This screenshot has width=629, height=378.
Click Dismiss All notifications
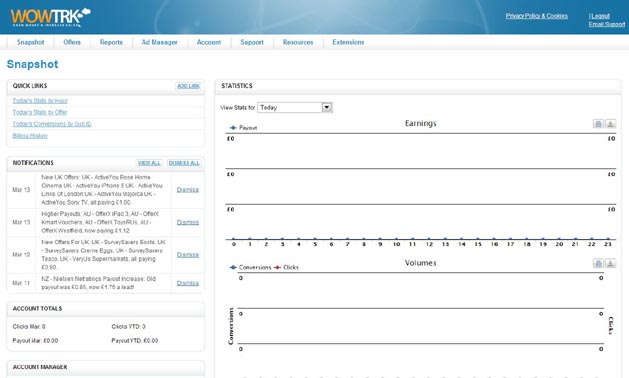[184, 163]
